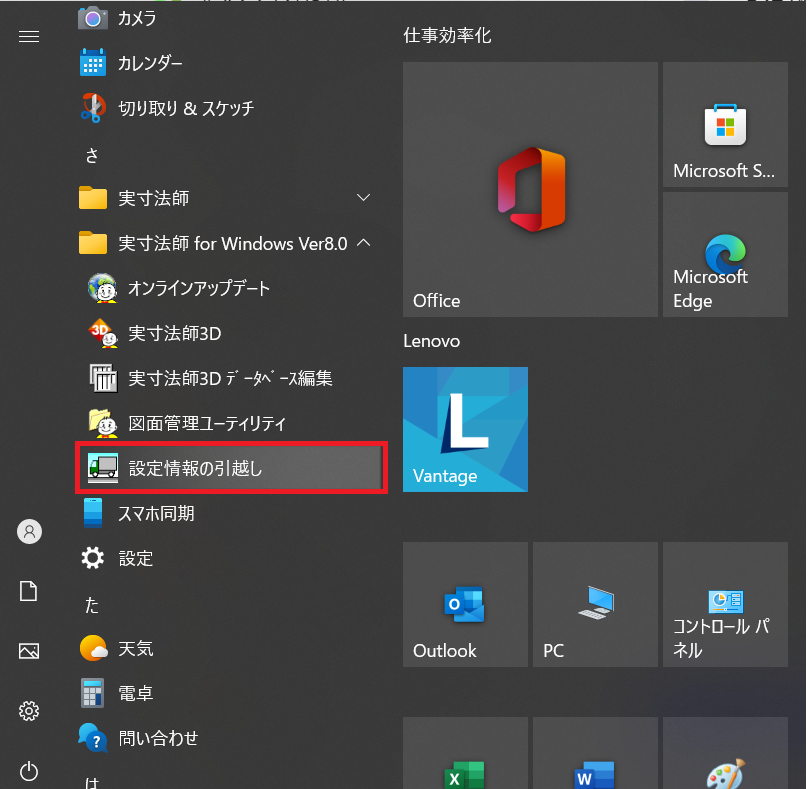808x789 pixels.
Task: Open the Microsoft Store tile
Action: 725,125
